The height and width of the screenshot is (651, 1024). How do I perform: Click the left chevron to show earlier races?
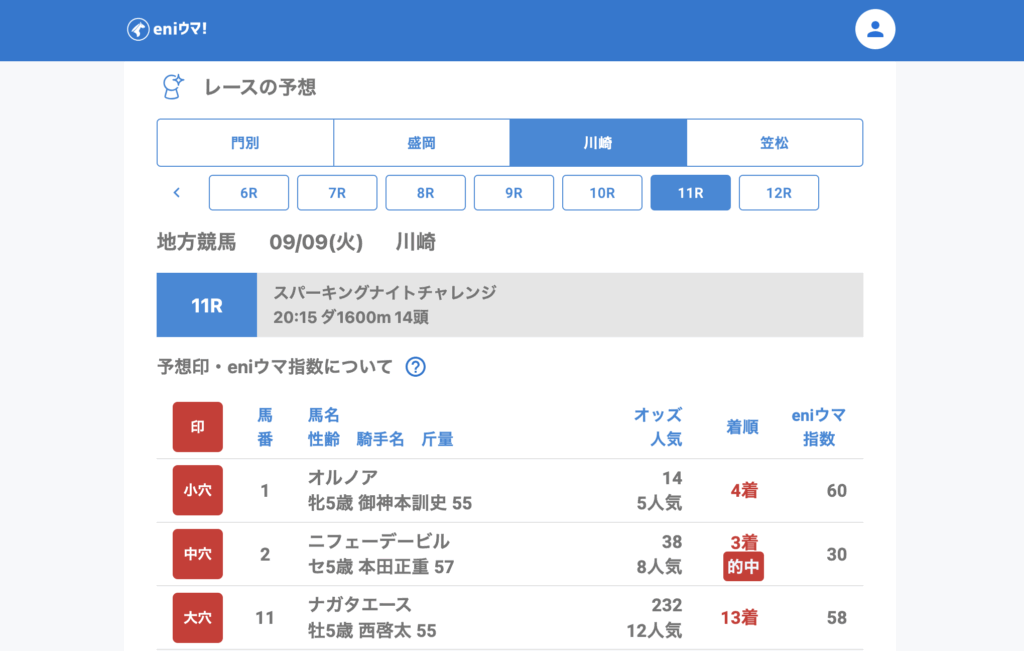click(177, 193)
